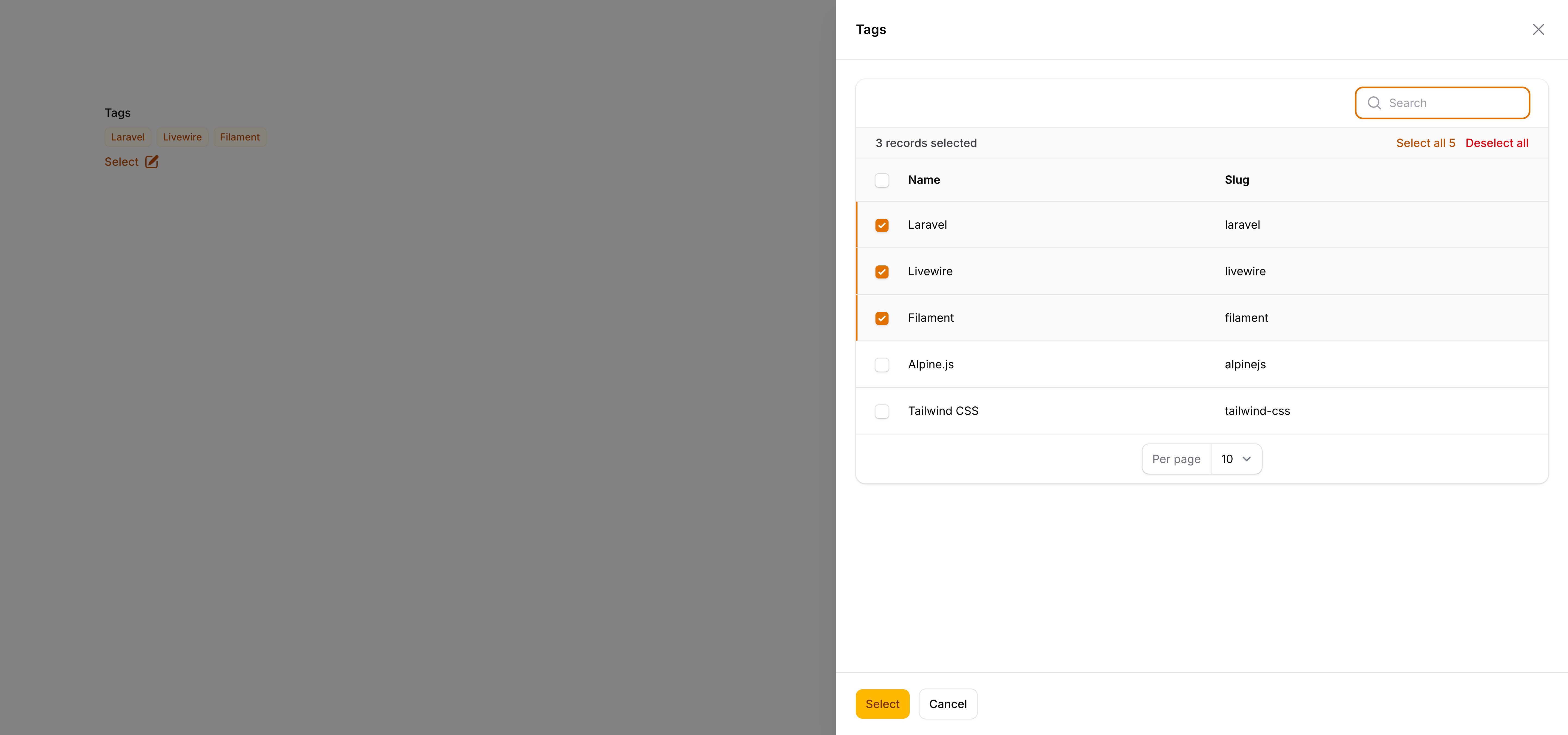
Task: Click the magnifier icon in the search box
Action: 1374,103
